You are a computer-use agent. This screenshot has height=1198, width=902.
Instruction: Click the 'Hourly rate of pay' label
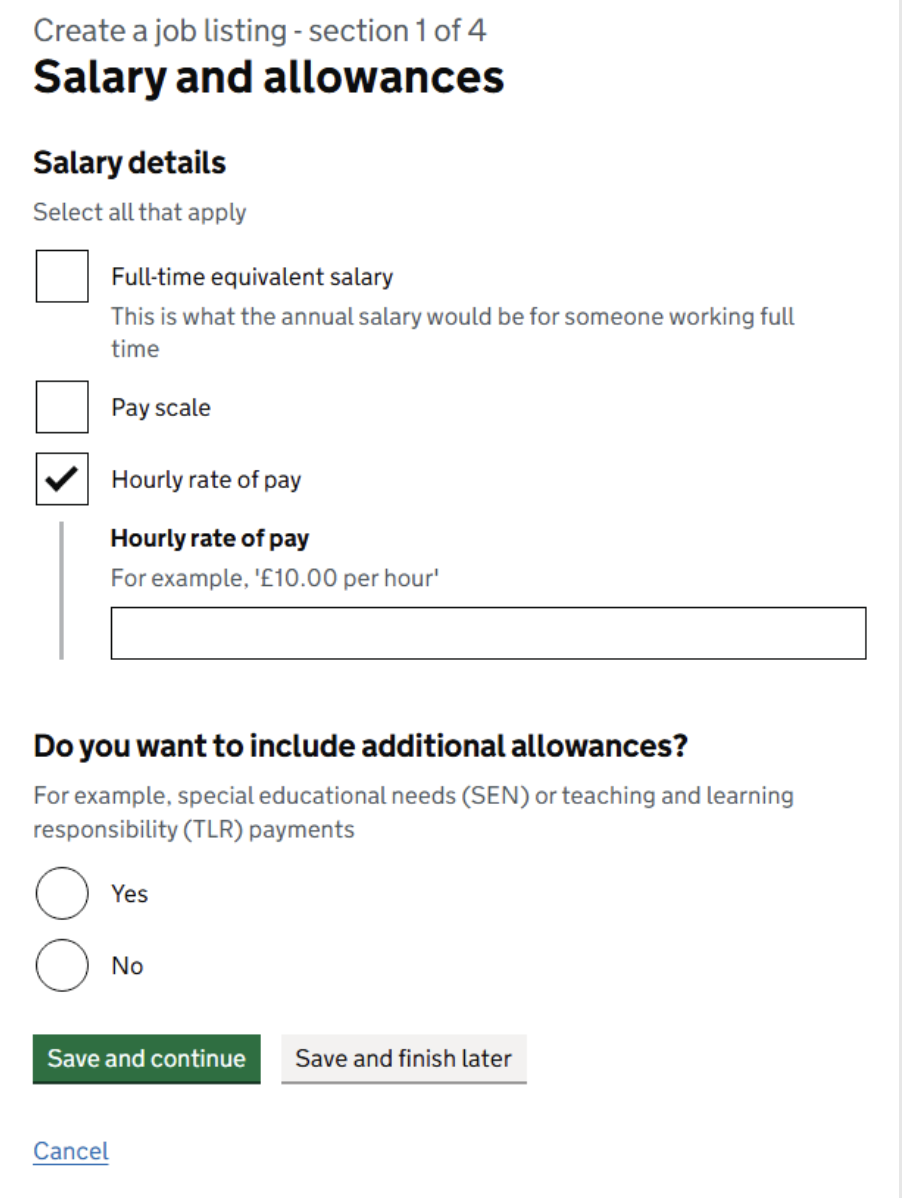click(206, 480)
